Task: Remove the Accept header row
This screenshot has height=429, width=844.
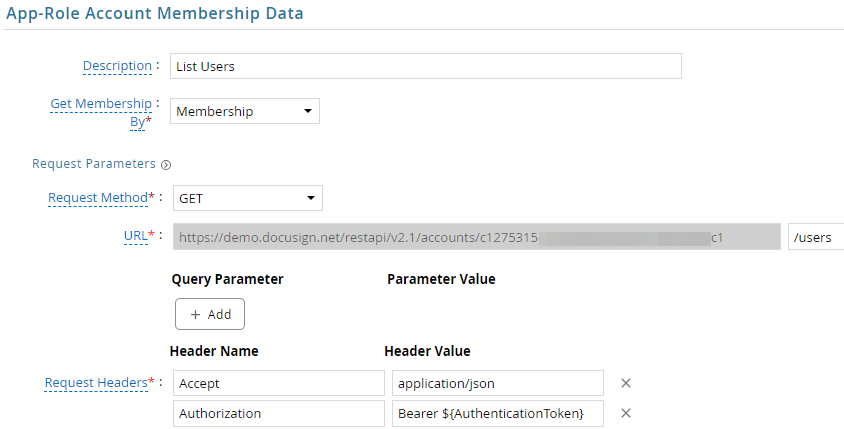Action: [x=625, y=383]
